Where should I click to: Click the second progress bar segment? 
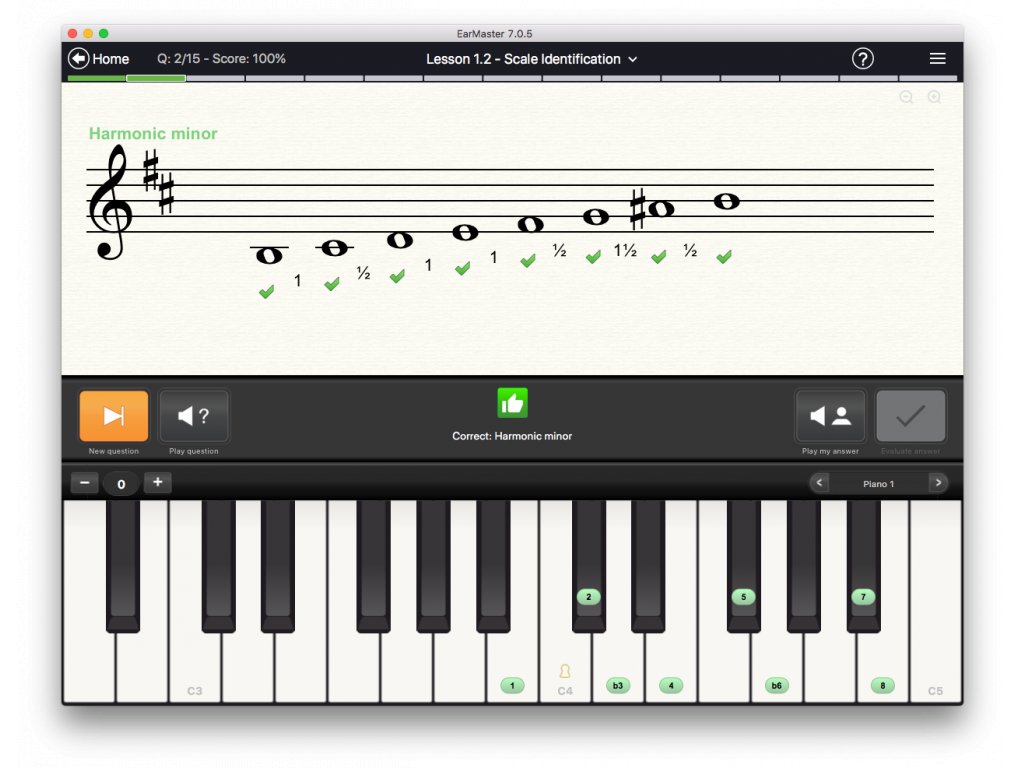pyautogui.click(x=156, y=78)
